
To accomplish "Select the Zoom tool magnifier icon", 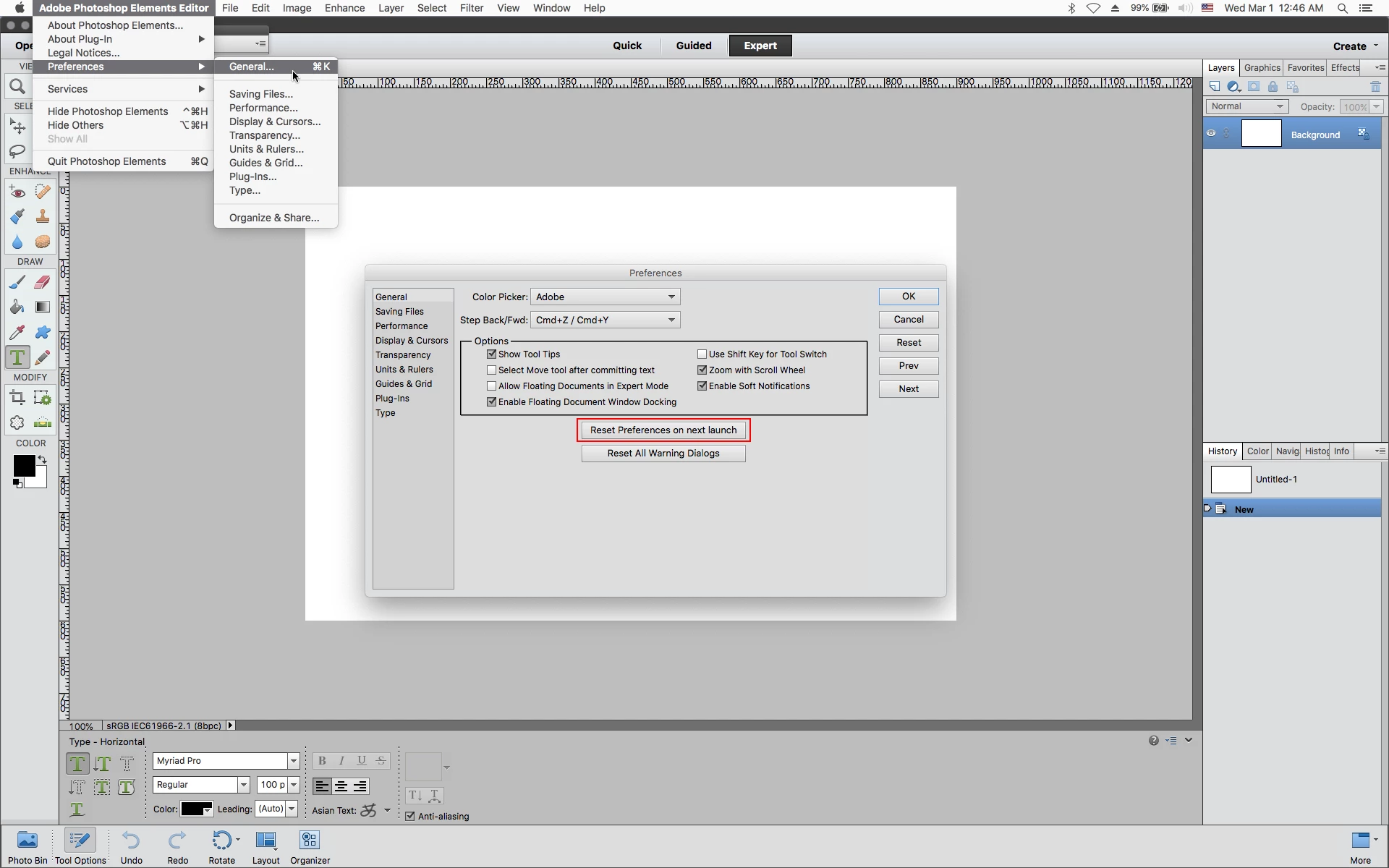I will coord(17,87).
